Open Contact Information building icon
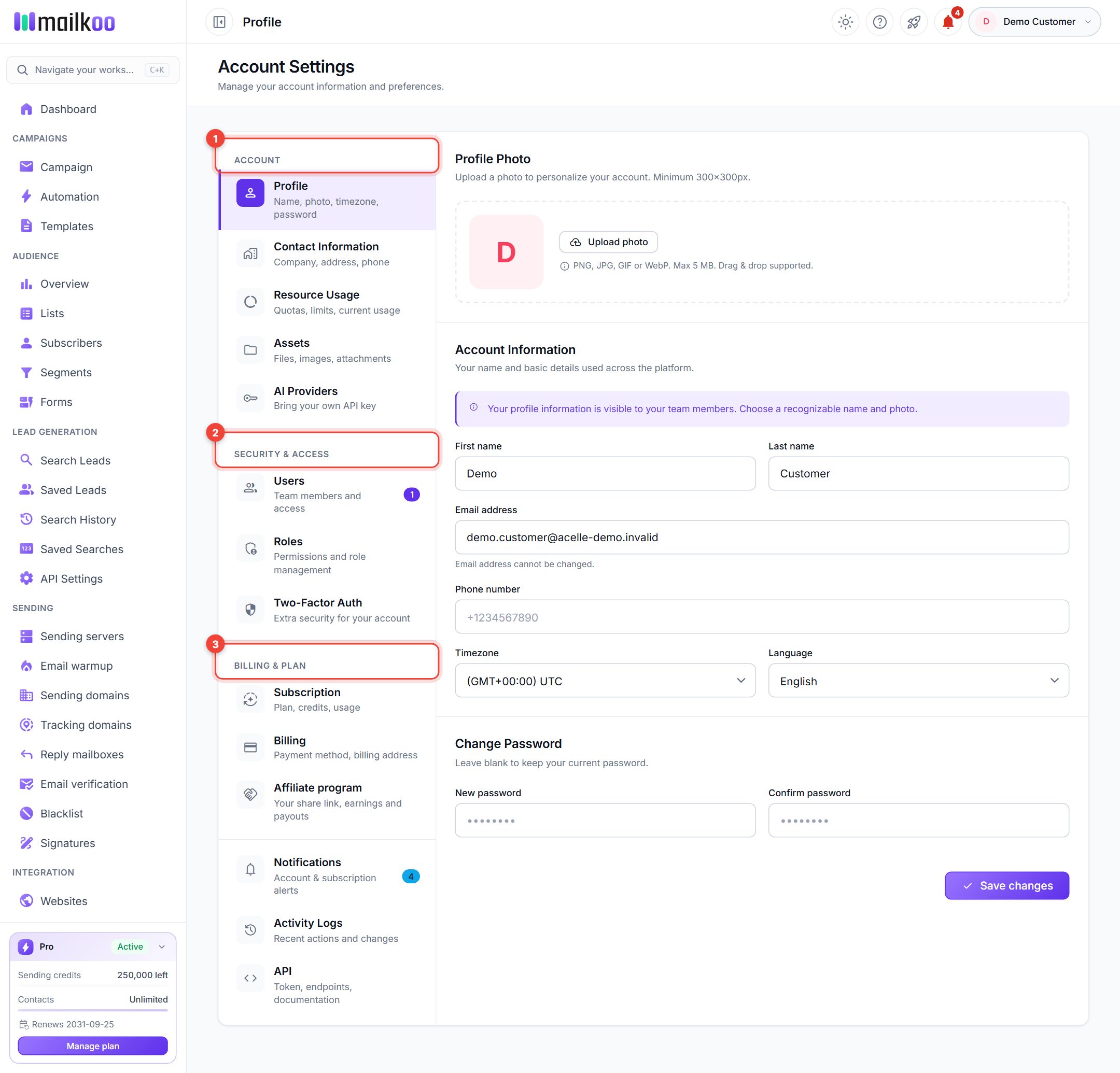1120x1073 pixels. [250, 253]
